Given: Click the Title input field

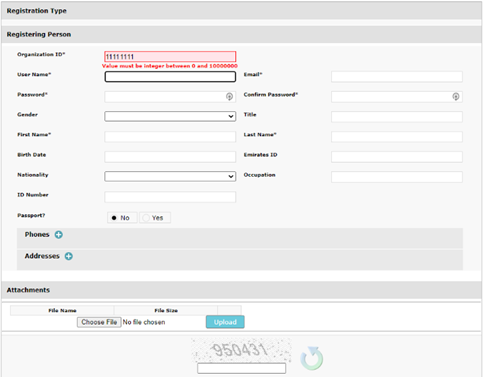Looking at the screenshot, I should coord(397,117).
